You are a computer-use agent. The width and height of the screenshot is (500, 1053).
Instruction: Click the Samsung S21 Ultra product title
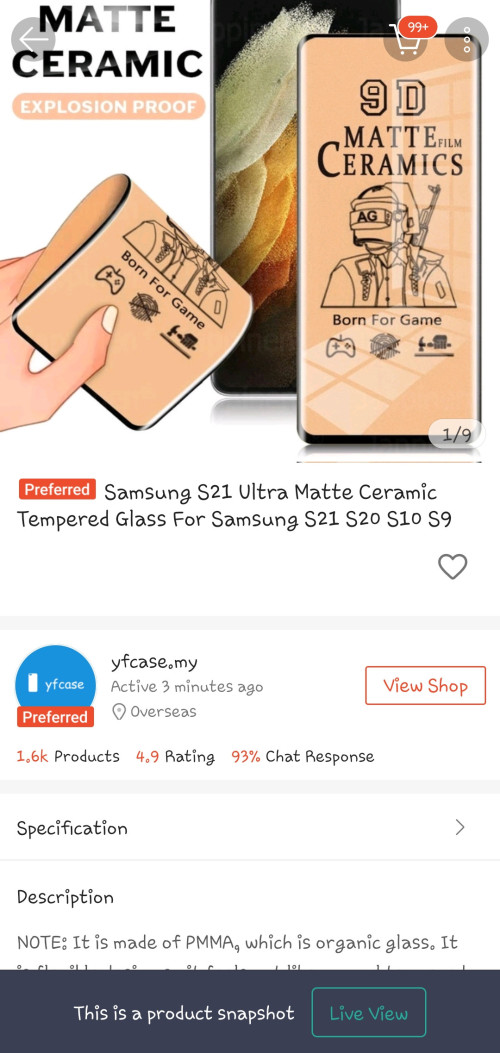[234, 506]
